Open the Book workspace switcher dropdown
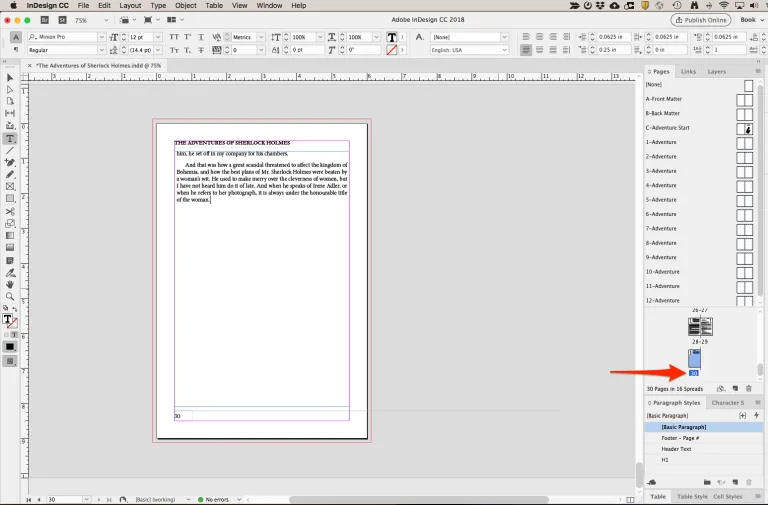This screenshot has width=768, height=505. click(752, 20)
